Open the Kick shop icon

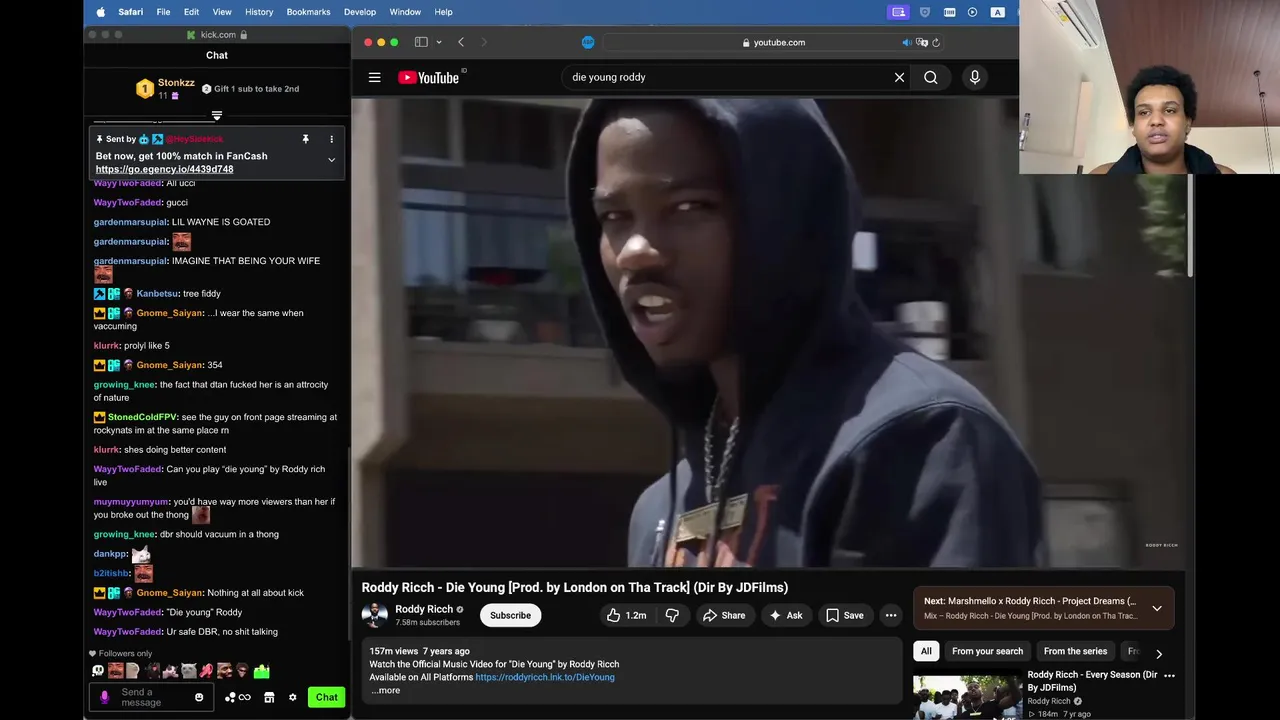click(x=269, y=697)
